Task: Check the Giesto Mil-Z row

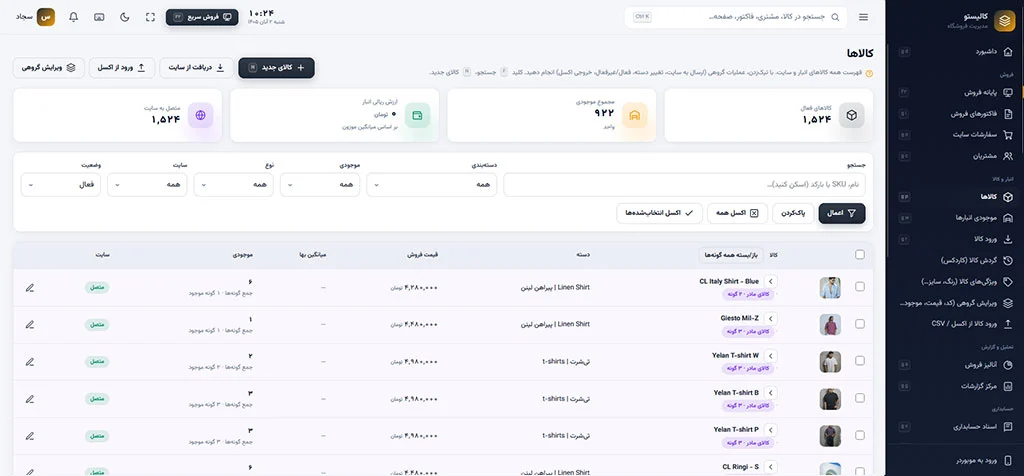Action: (x=859, y=324)
